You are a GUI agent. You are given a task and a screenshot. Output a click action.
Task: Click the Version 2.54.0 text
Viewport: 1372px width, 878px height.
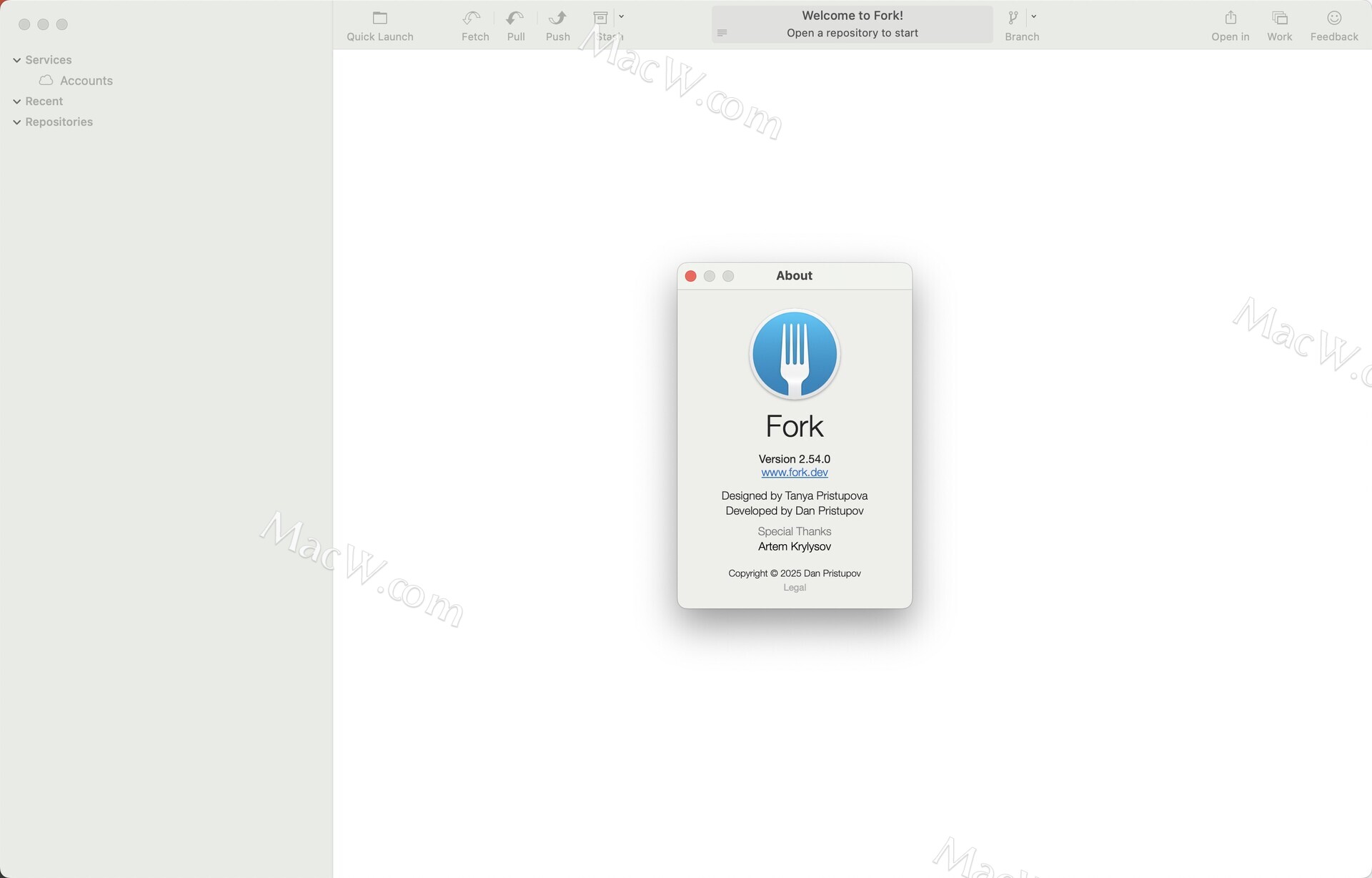click(x=795, y=459)
